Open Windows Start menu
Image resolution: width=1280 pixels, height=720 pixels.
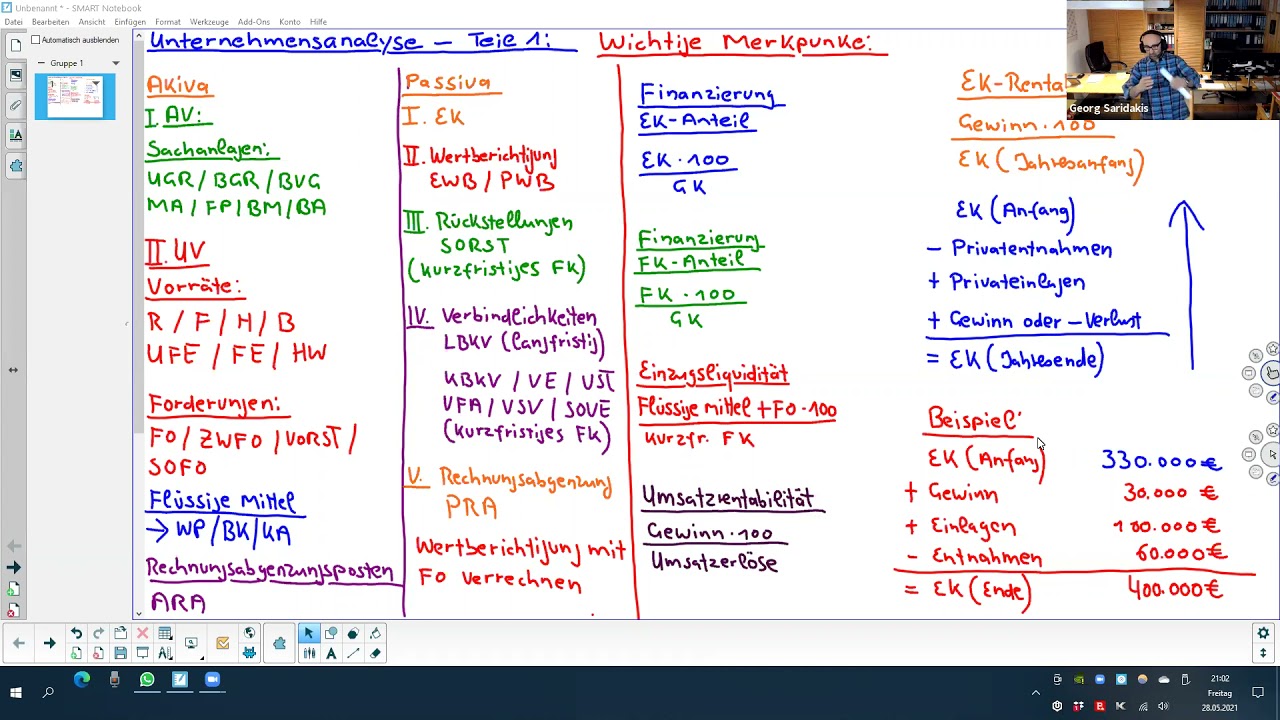click(x=16, y=692)
